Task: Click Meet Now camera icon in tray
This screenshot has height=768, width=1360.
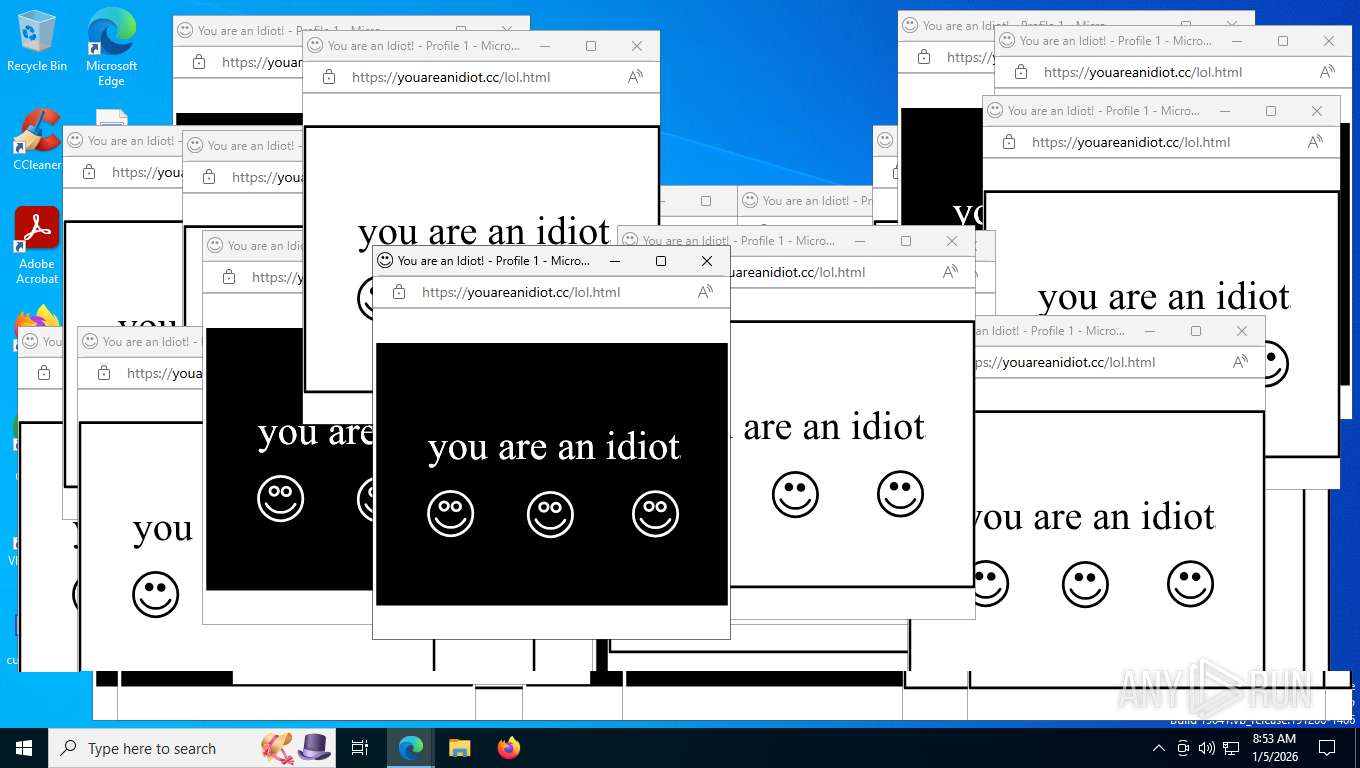Action: (1183, 748)
